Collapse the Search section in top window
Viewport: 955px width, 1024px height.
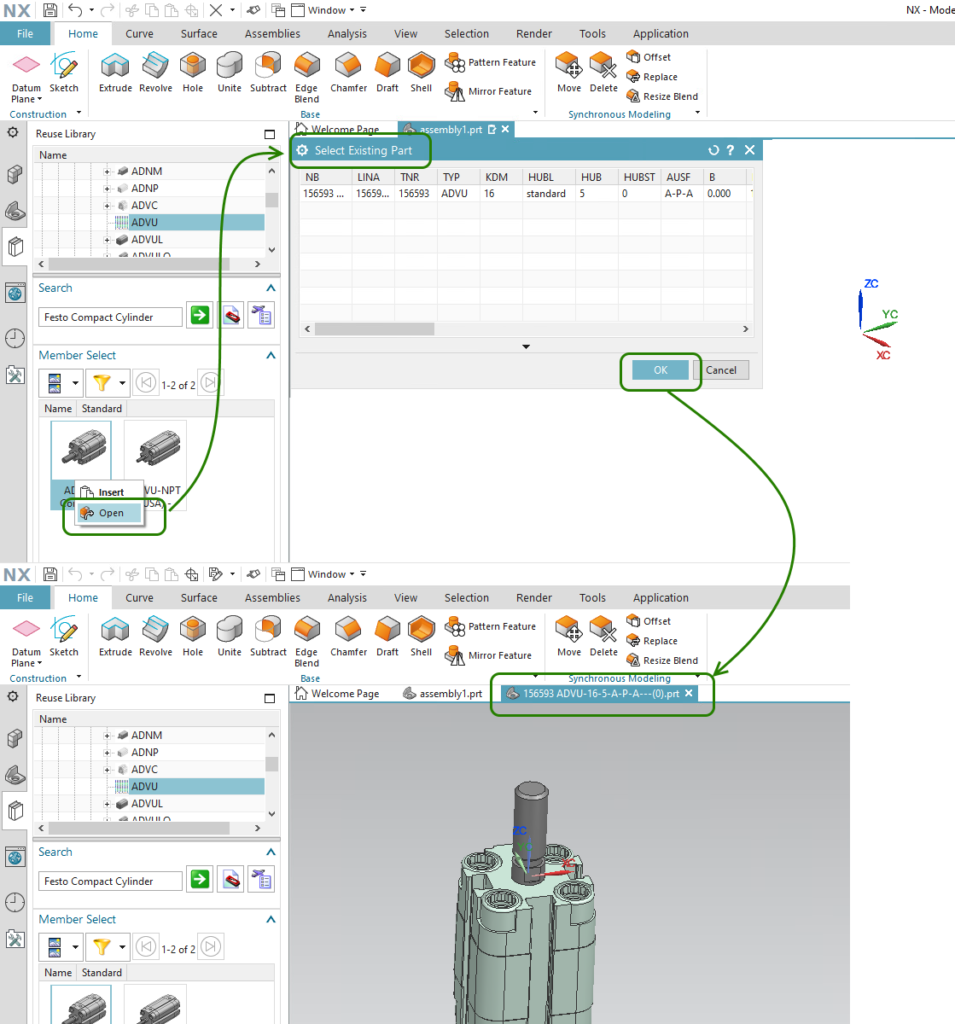271,288
